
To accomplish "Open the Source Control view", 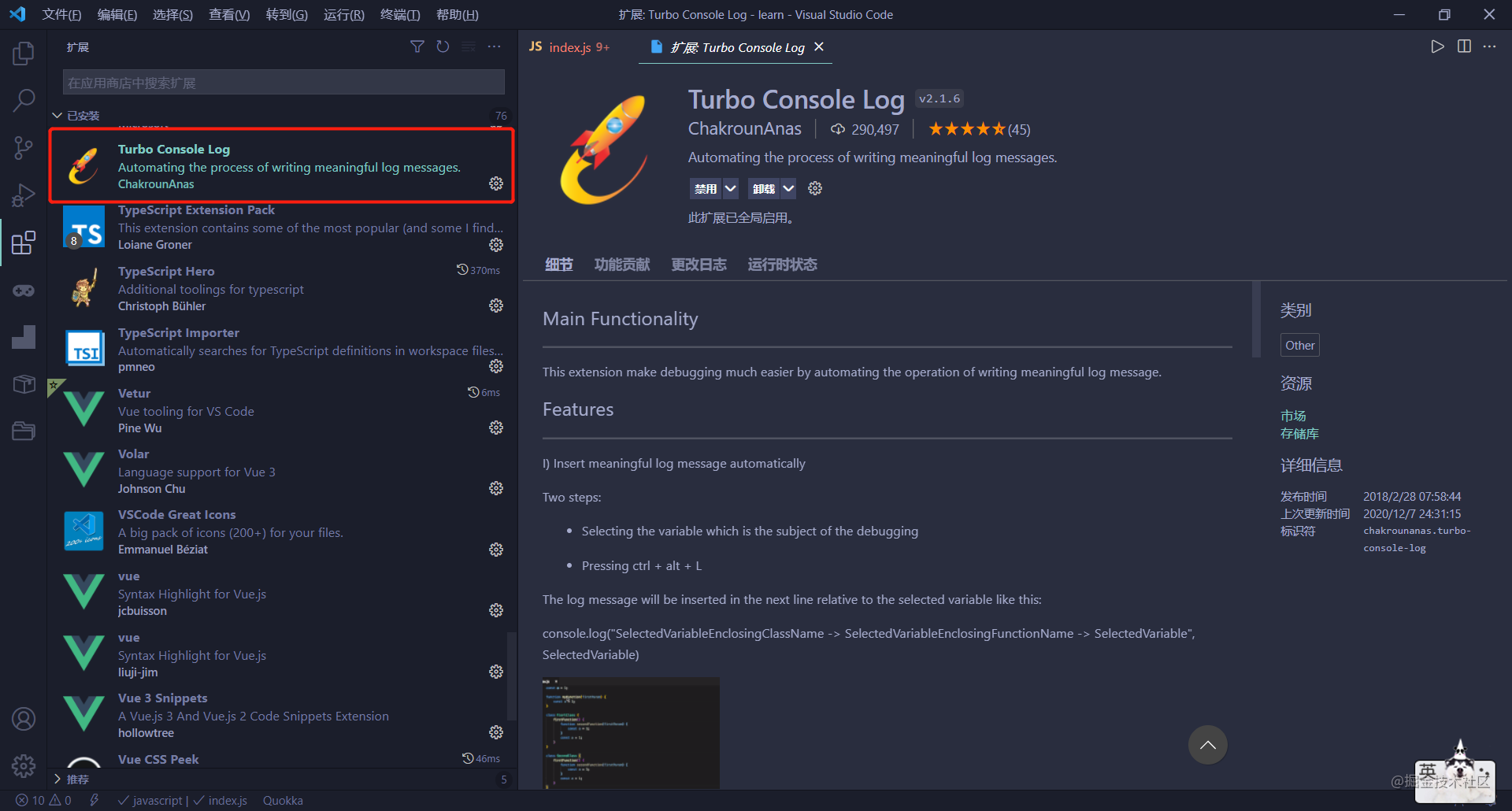I will pos(24,147).
